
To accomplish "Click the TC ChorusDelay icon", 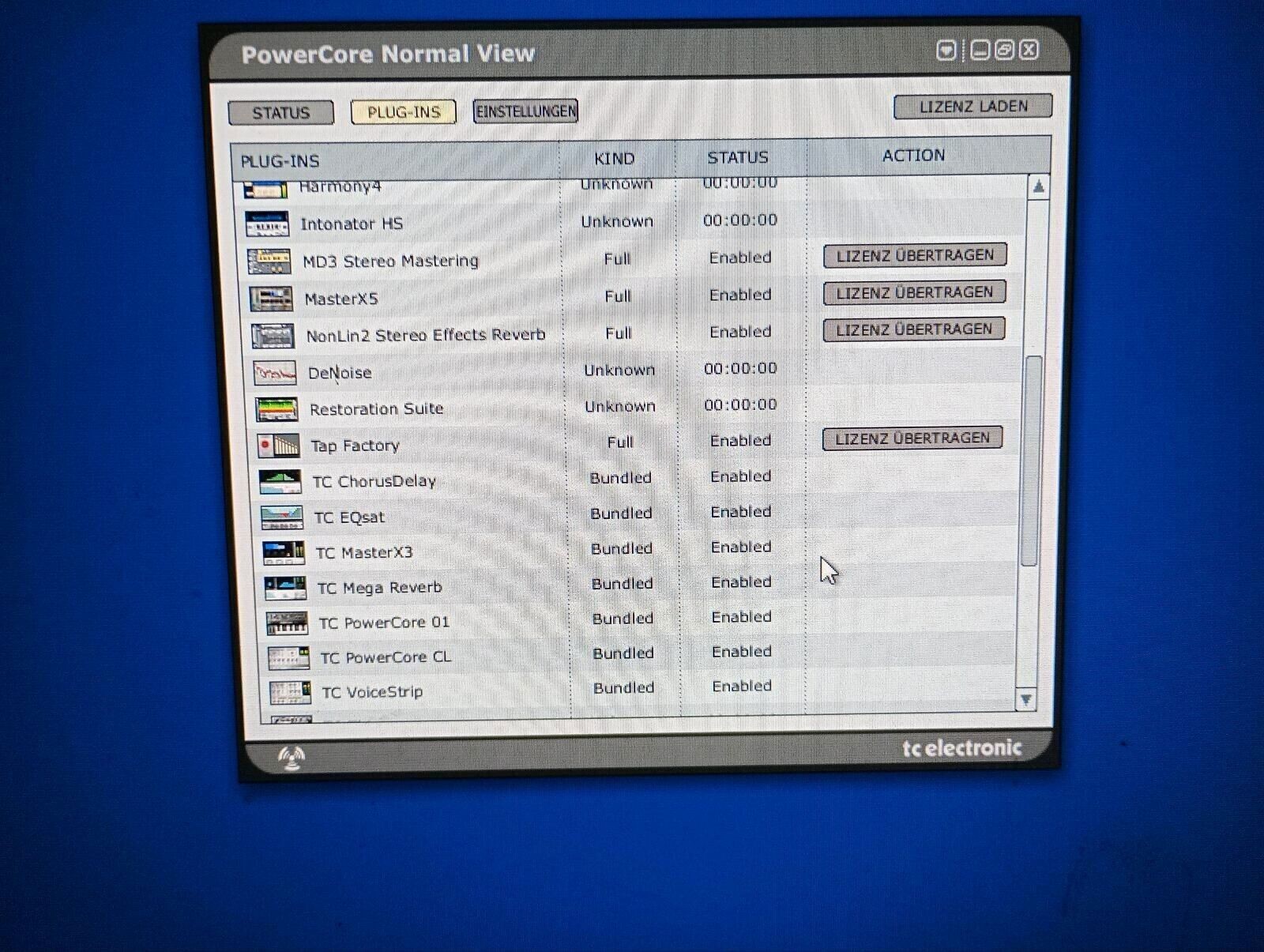I will point(280,481).
